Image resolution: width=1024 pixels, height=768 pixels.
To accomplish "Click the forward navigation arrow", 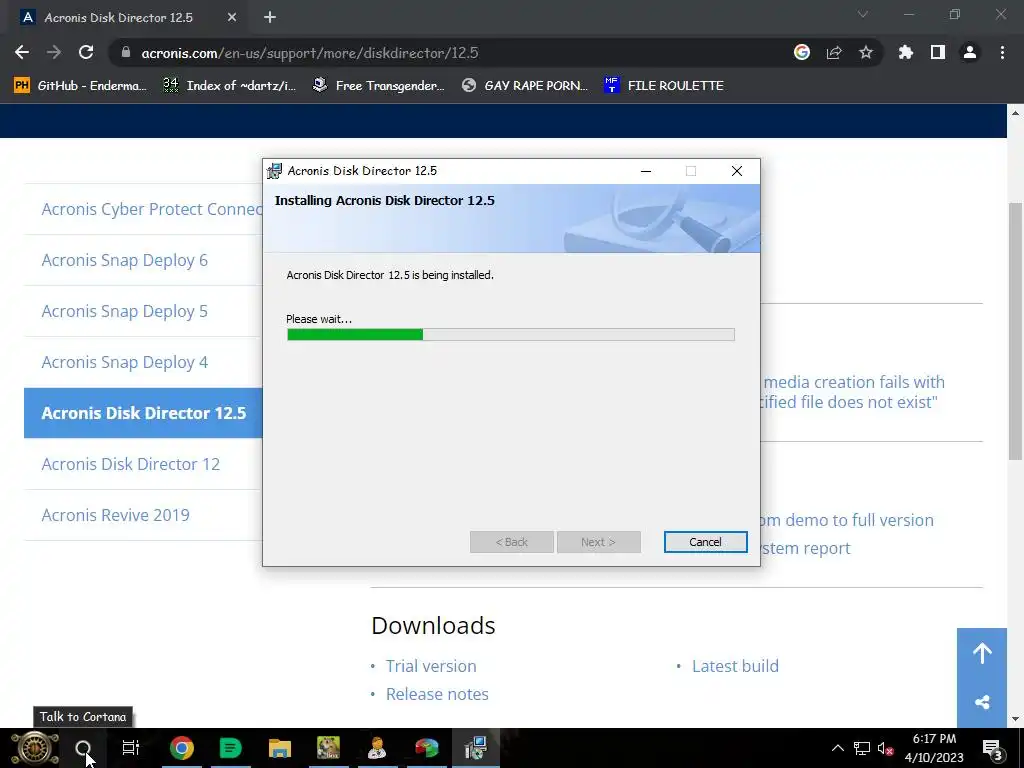I will tap(54, 53).
